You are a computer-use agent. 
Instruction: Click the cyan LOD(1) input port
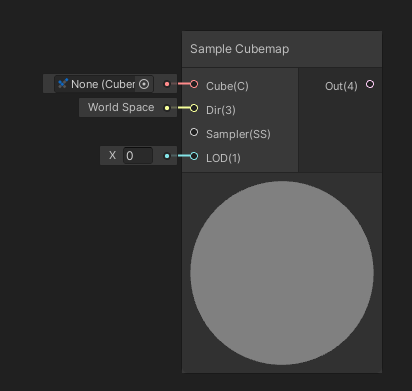(194, 156)
